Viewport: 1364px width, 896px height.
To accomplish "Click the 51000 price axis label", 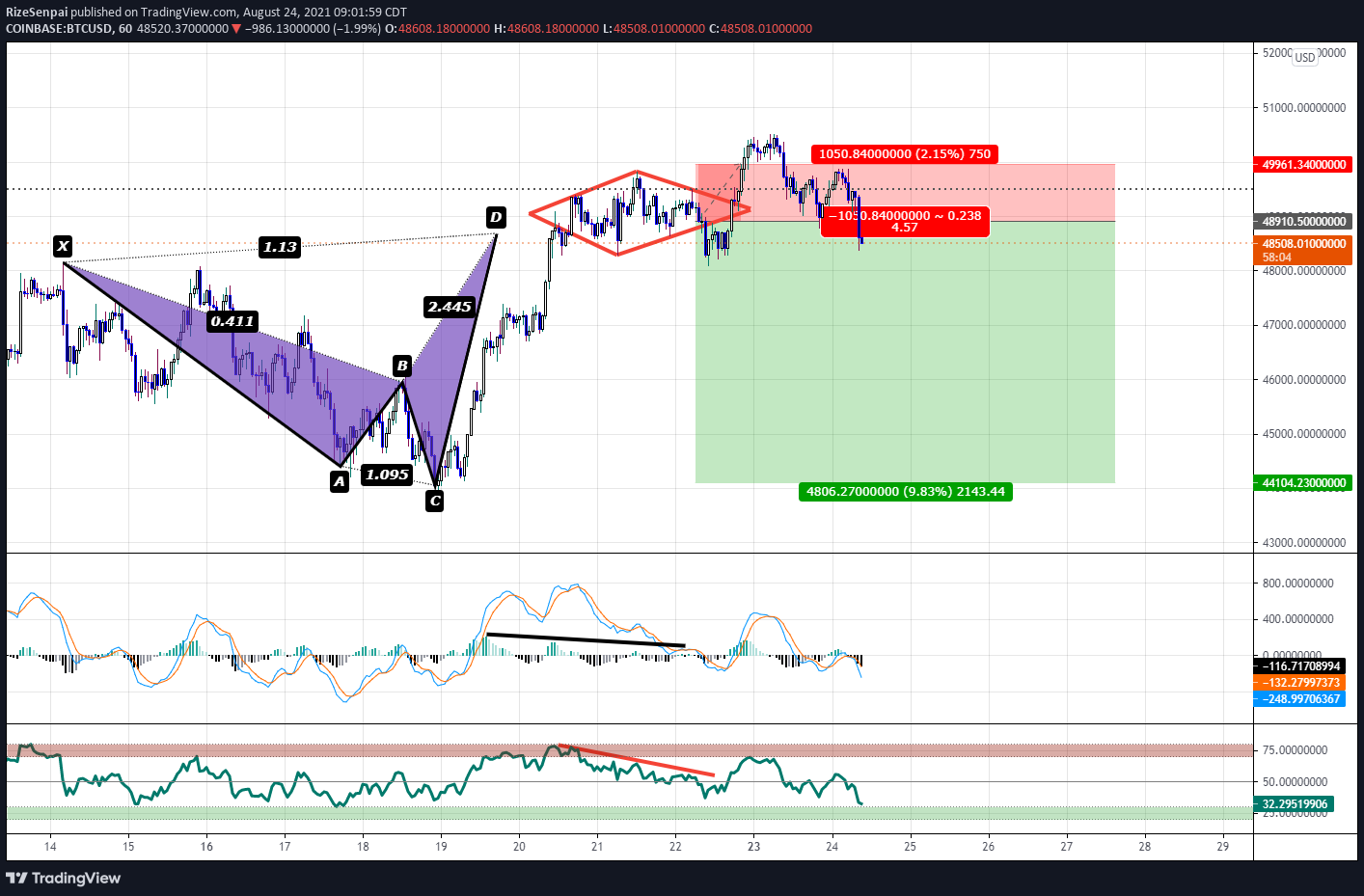I will coord(1304,107).
